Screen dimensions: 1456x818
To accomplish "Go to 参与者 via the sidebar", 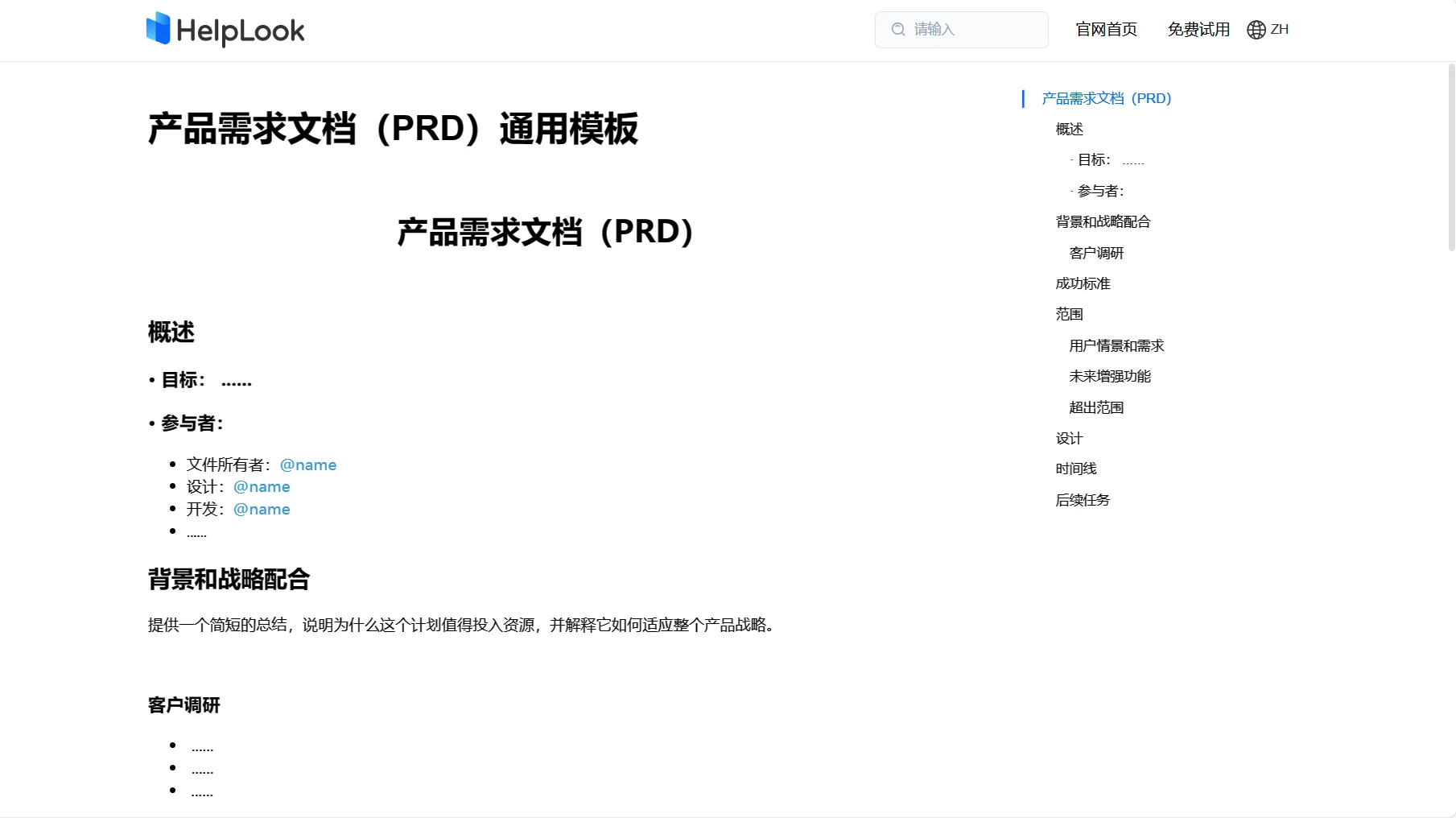I will pos(1101,191).
